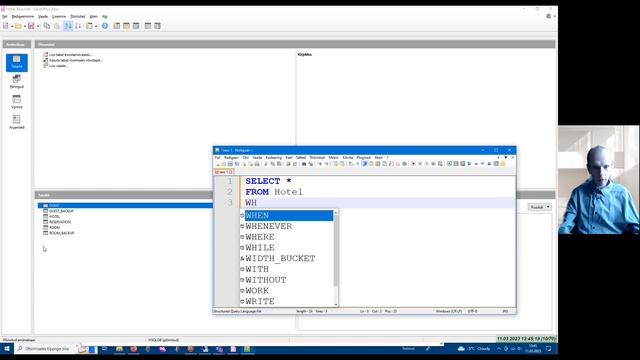Click Open folder icon in Base toolbar
Viewport: 640px width, 360px height.
coord(18,26)
